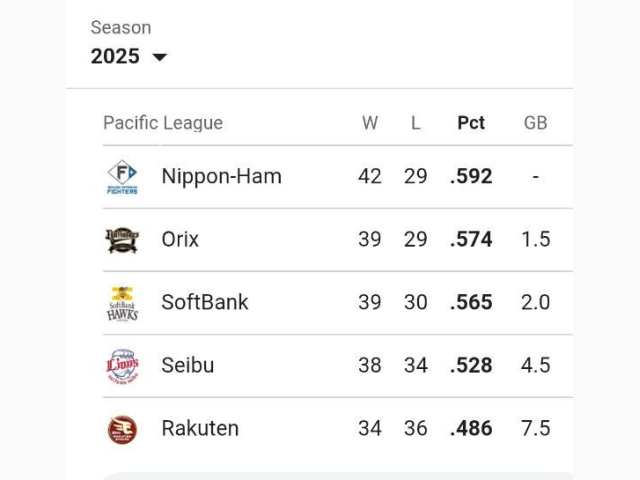Click the Pacific League header
Viewport: 640px width, 480px height.
tap(163, 123)
